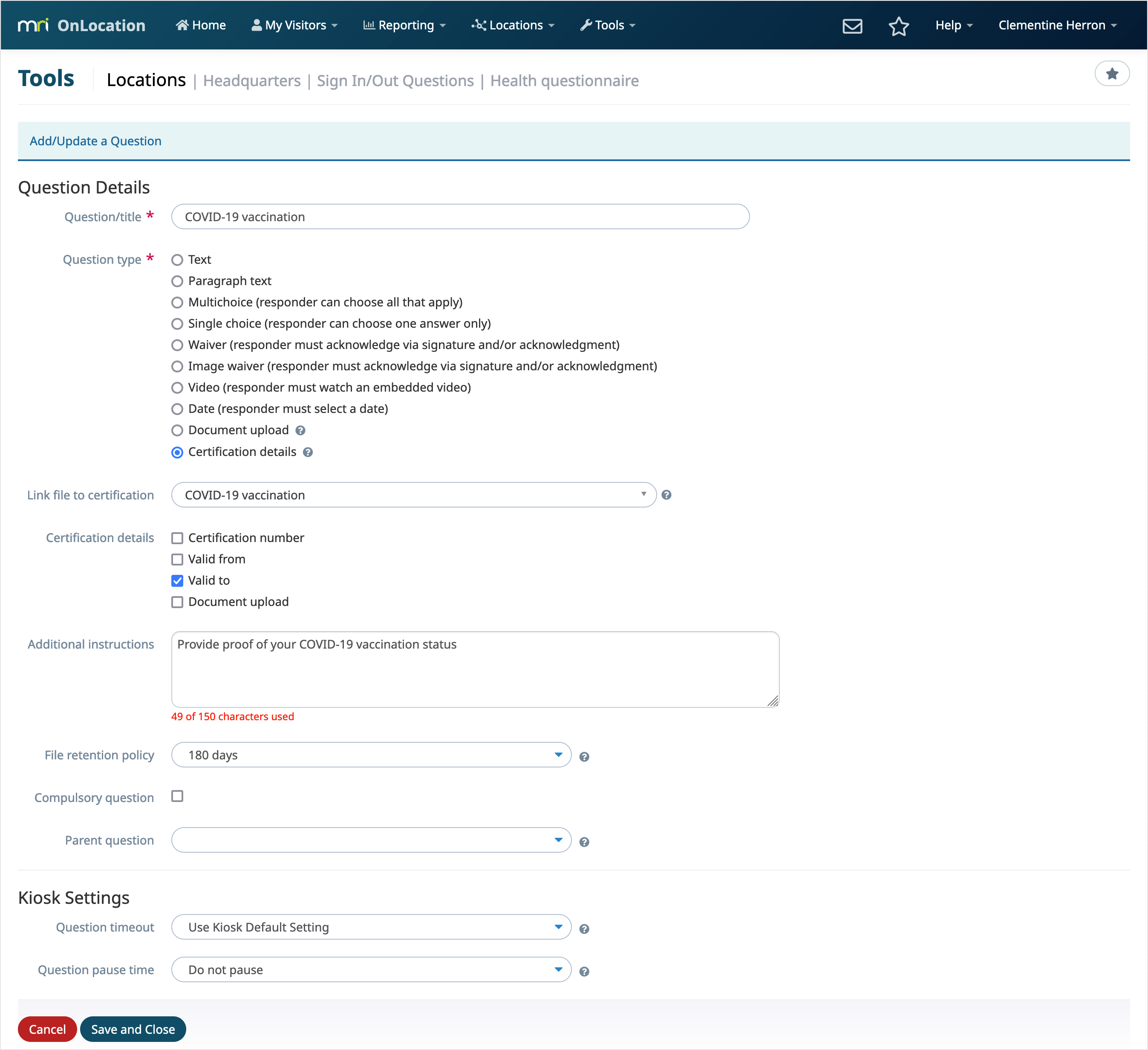Select Single choice question type

177,324
